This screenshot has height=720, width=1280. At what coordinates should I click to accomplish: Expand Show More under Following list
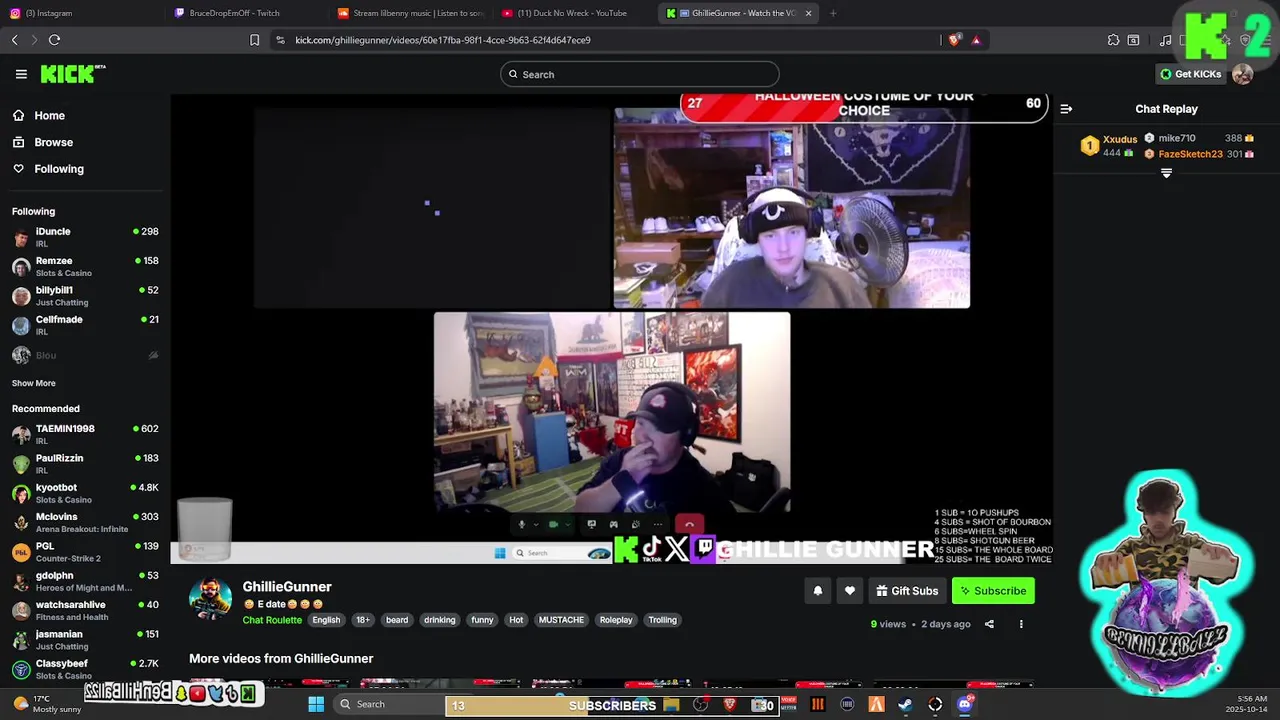(x=34, y=383)
